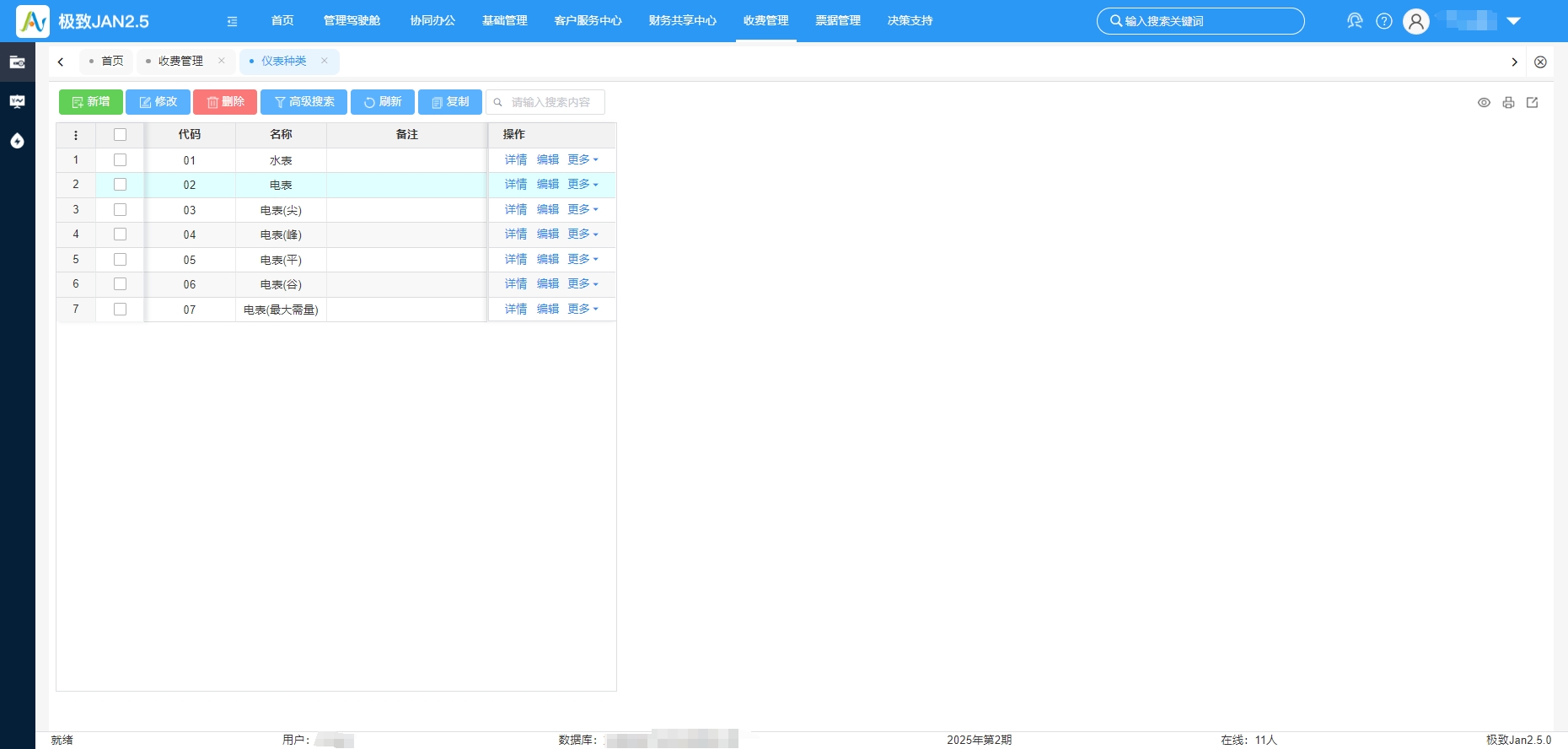The image size is (1568, 749).
Task: Open 高级搜索 advanced search
Action: coord(303,102)
